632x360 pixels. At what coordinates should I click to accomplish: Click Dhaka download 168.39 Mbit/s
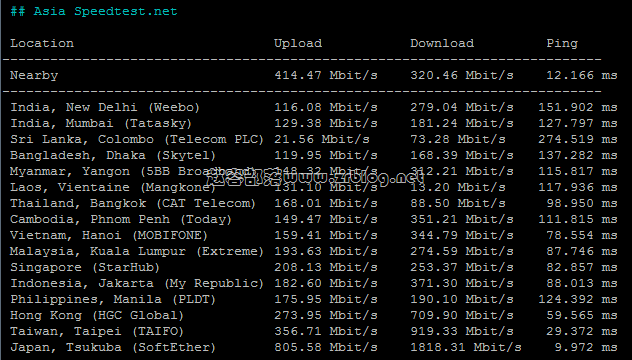[x=462, y=155]
